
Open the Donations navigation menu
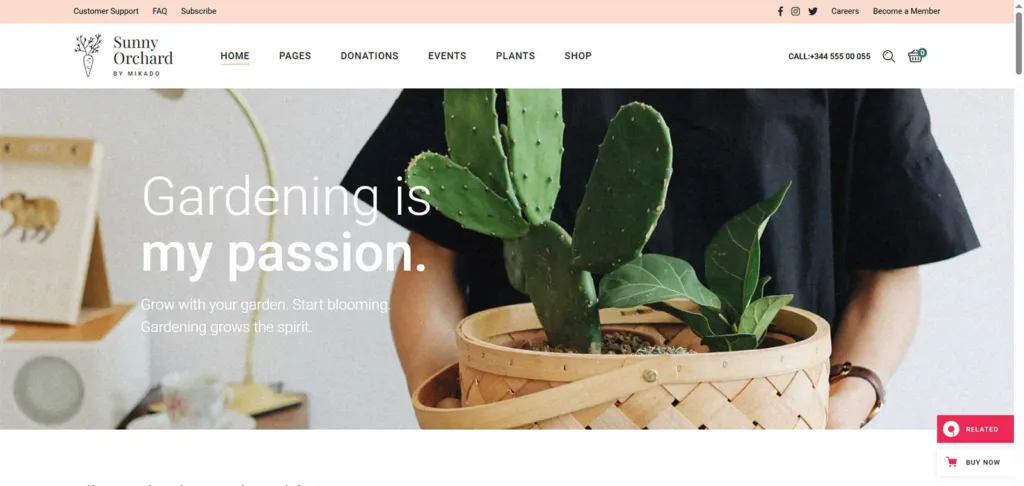369,56
